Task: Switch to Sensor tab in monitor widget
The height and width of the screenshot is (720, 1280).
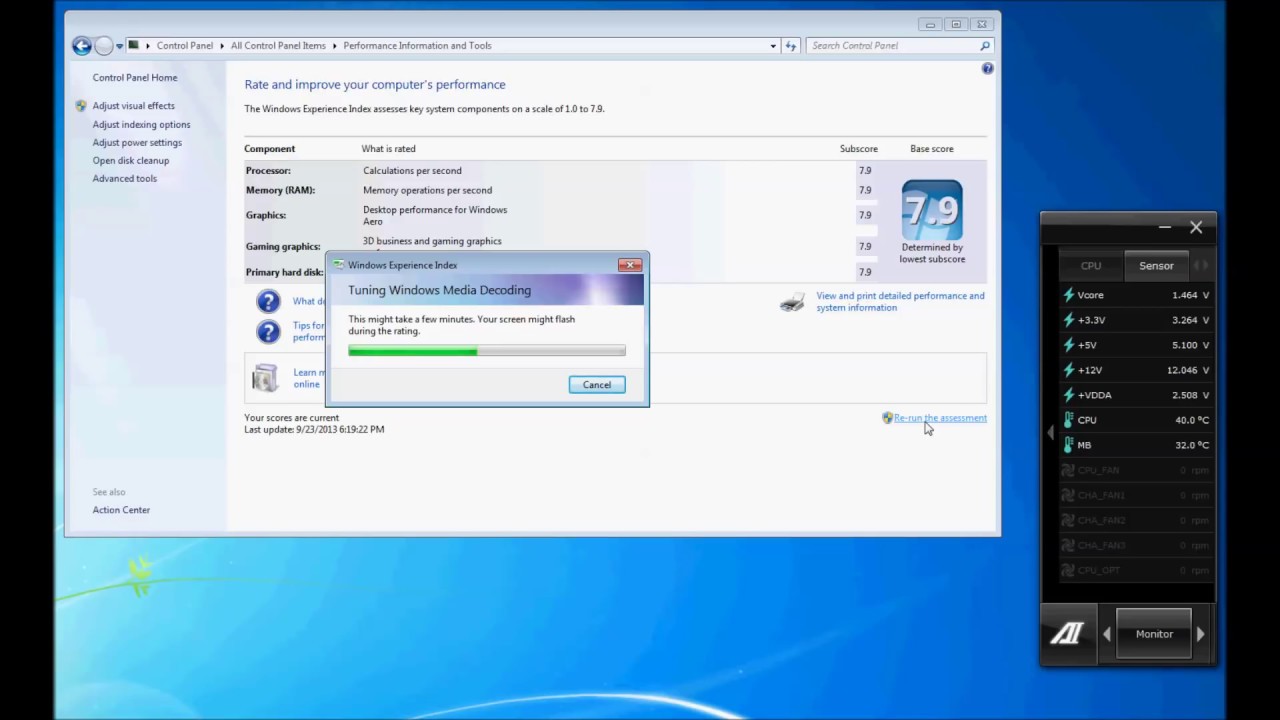Action: [1156, 266]
